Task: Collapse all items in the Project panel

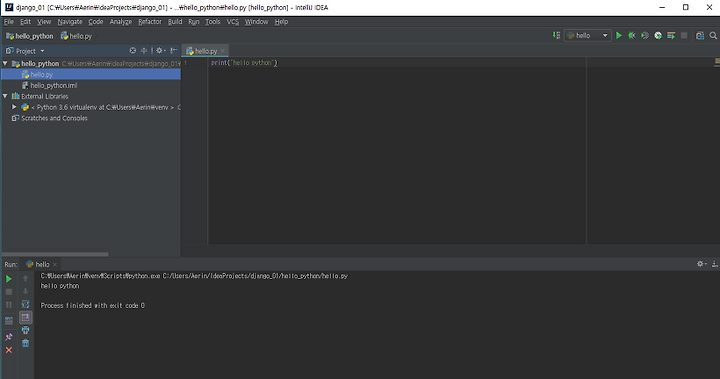Action: pyautogui.click(x=144, y=51)
